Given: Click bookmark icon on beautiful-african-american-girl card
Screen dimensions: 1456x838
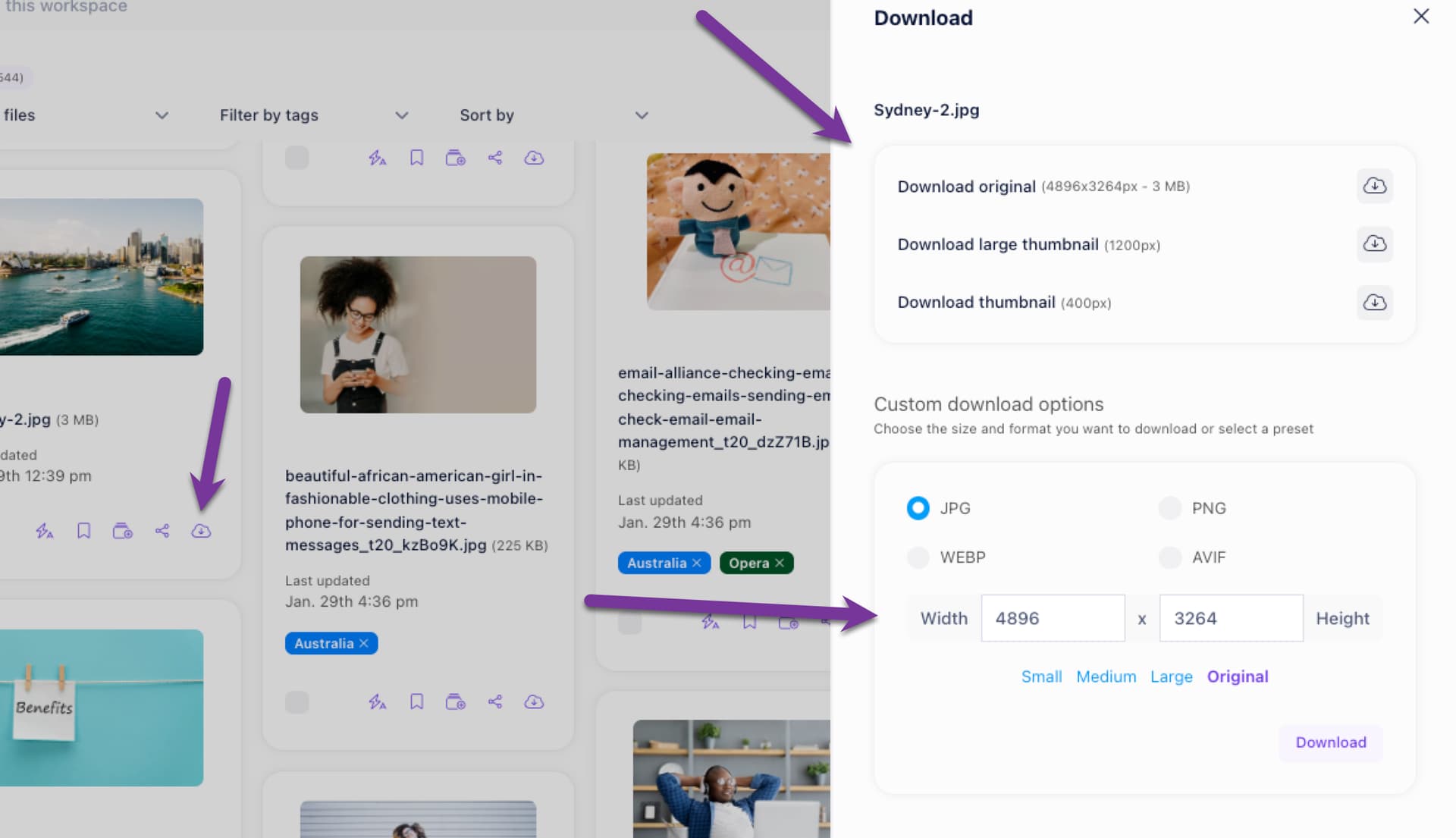Looking at the screenshot, I should click(416, 701).
